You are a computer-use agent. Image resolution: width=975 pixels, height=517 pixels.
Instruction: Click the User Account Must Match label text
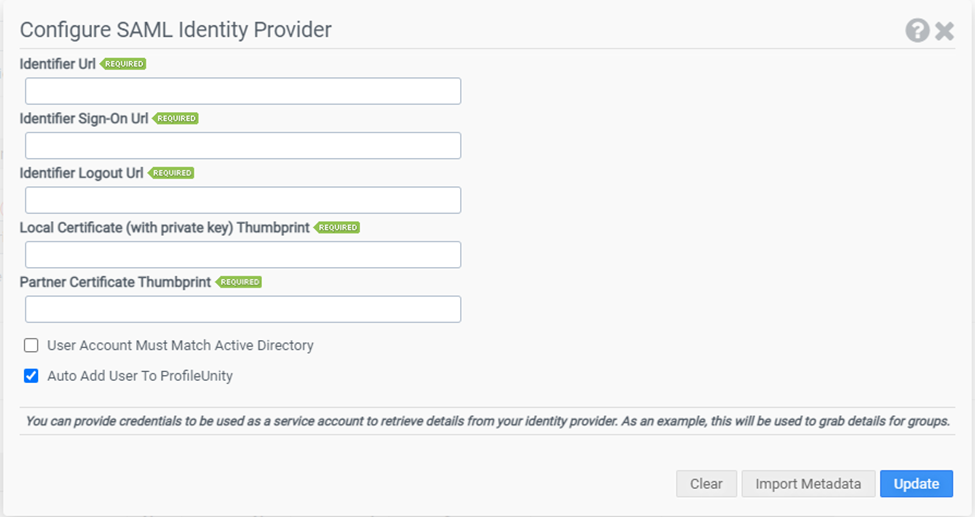tap(180, 345)
